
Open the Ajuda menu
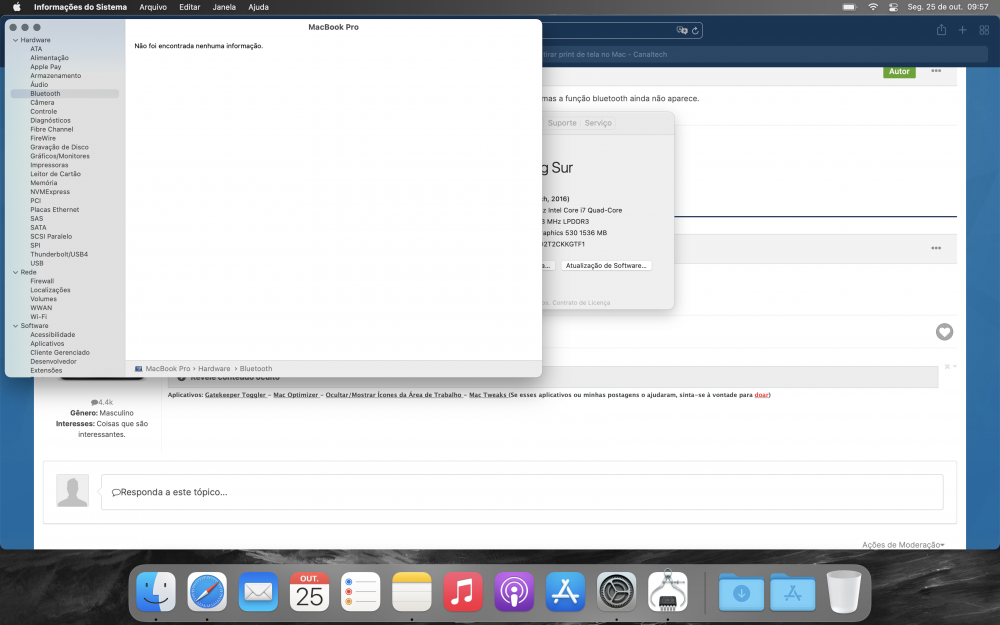[x=258, y=7]
